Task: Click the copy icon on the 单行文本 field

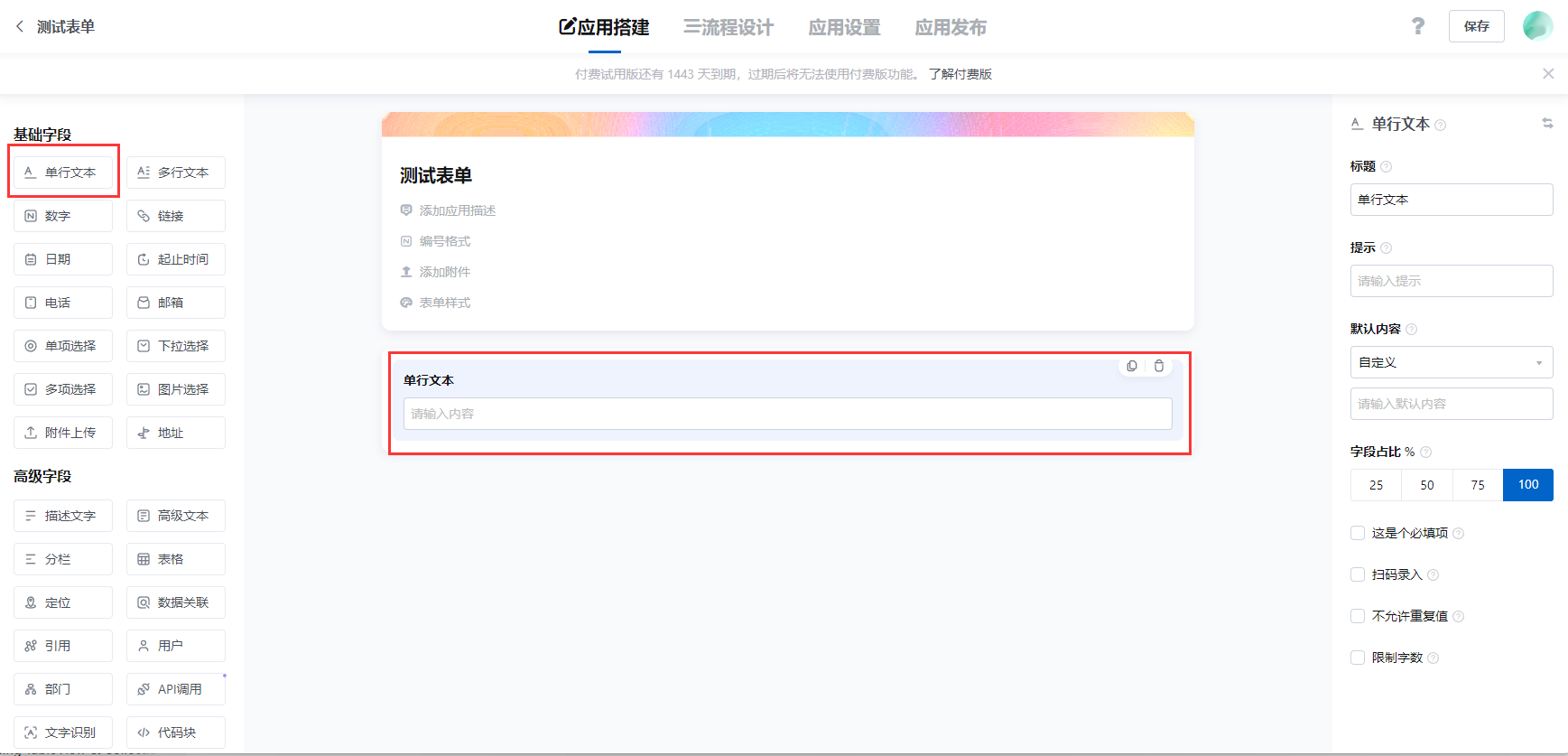Action: (1132, 366)
